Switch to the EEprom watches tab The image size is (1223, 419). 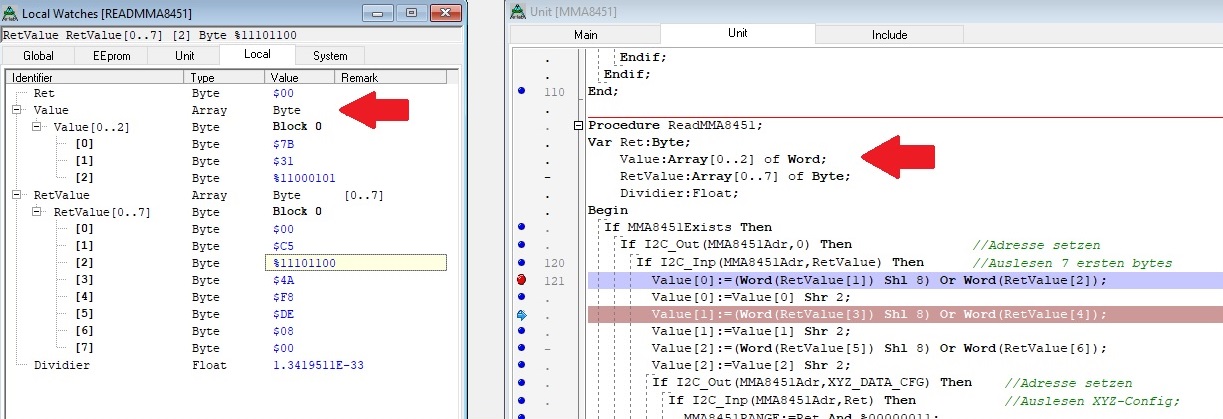pos(110,56)
